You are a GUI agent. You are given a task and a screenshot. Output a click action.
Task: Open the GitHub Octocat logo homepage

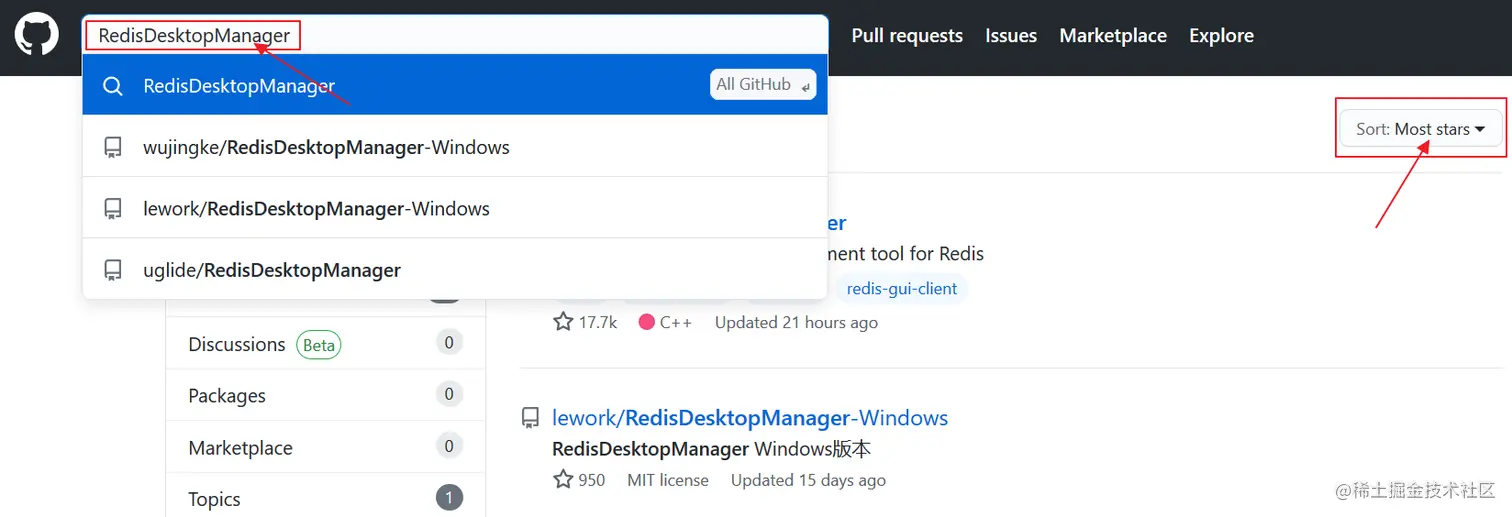(x=37, y=34)
